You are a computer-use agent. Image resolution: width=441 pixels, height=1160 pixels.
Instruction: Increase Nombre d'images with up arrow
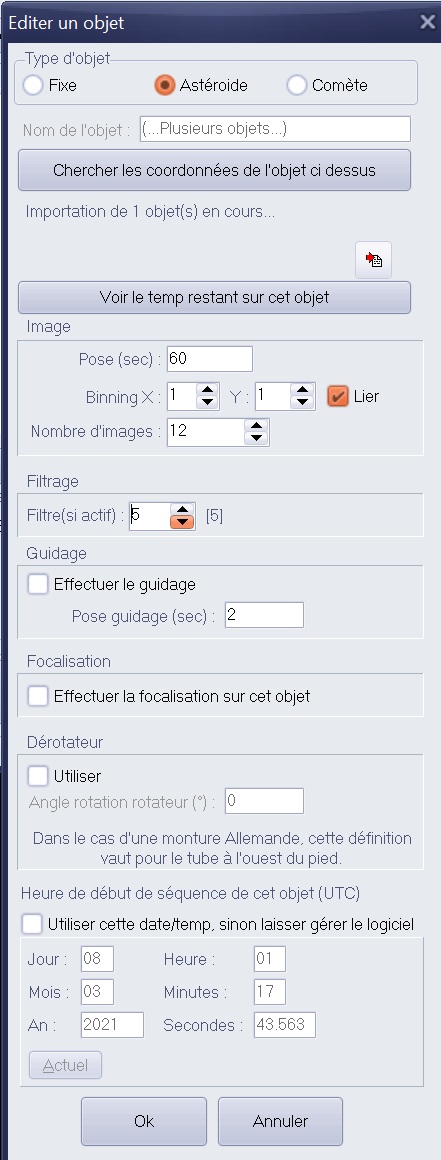256,425
